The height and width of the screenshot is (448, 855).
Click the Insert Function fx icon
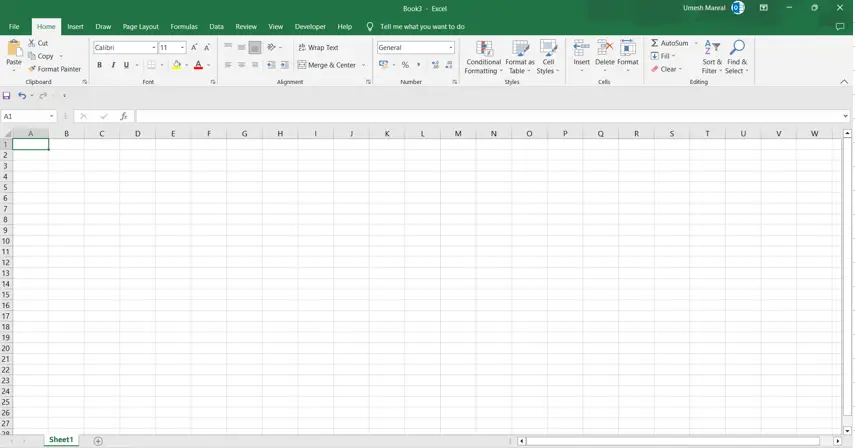[124, 116]
